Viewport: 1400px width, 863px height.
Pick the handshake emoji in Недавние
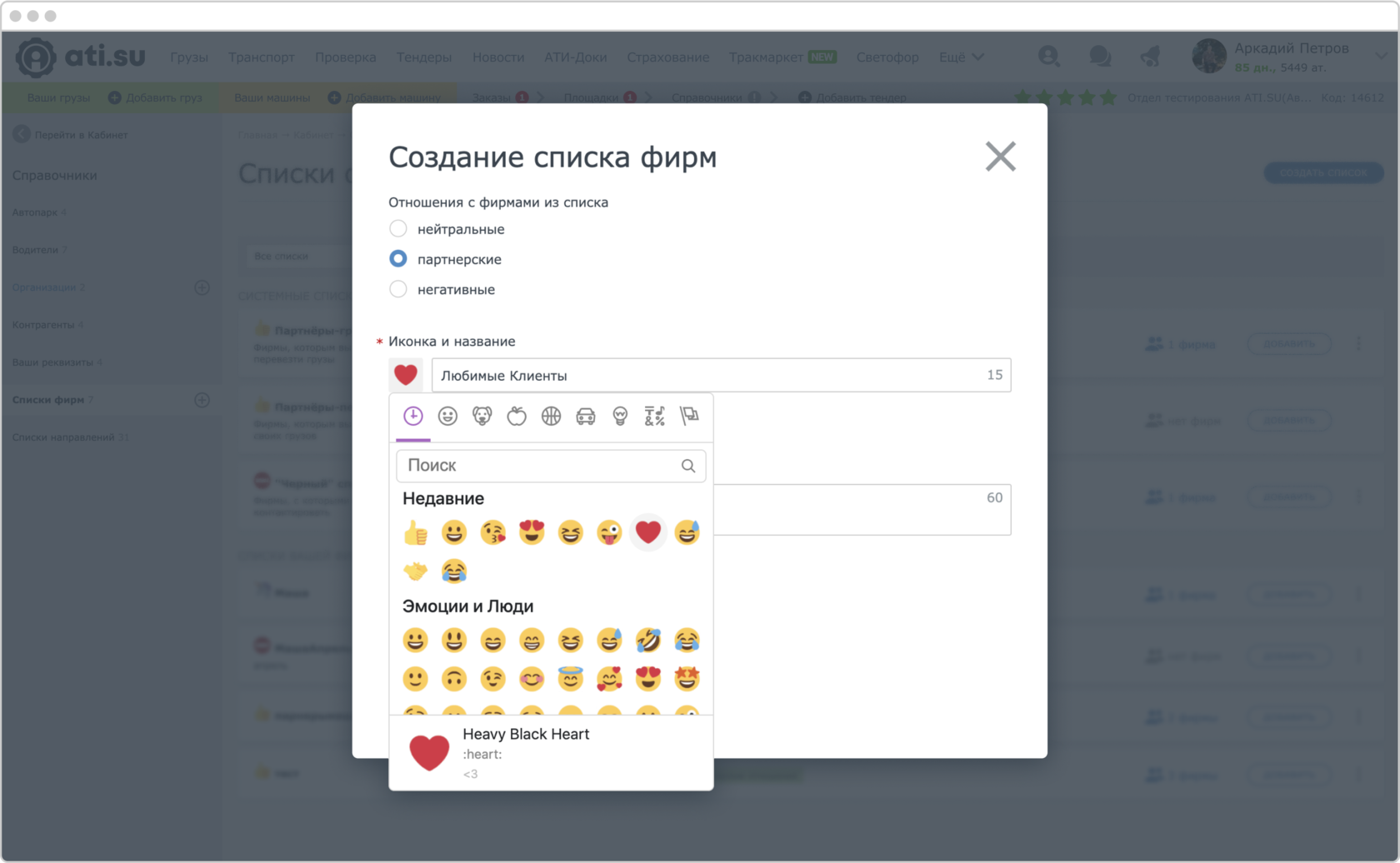(415, 571)
